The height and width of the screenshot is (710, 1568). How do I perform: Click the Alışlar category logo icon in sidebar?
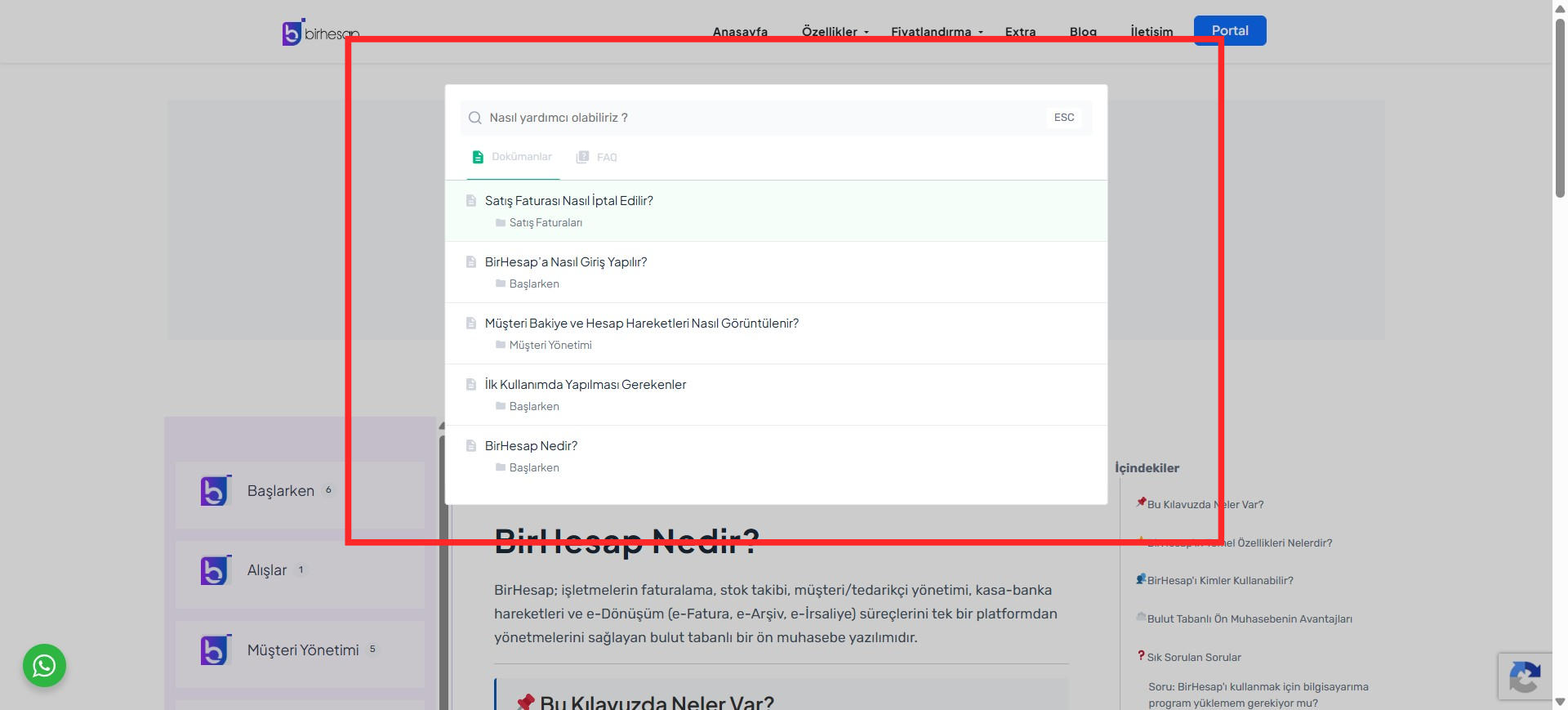[216, 569]
